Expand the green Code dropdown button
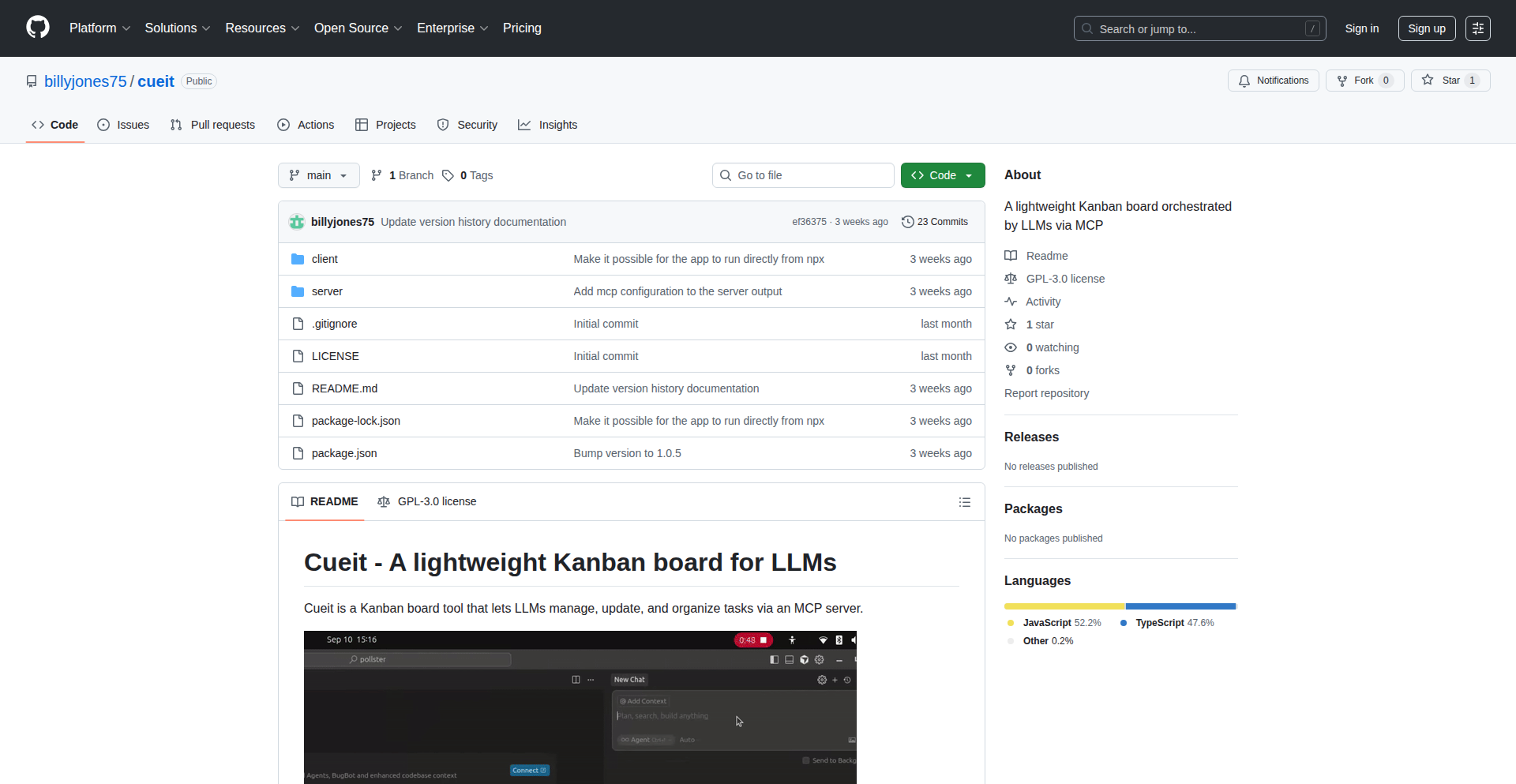Image resolution: width=1516 pixels, height=784 pixels. tap(943, 175)
